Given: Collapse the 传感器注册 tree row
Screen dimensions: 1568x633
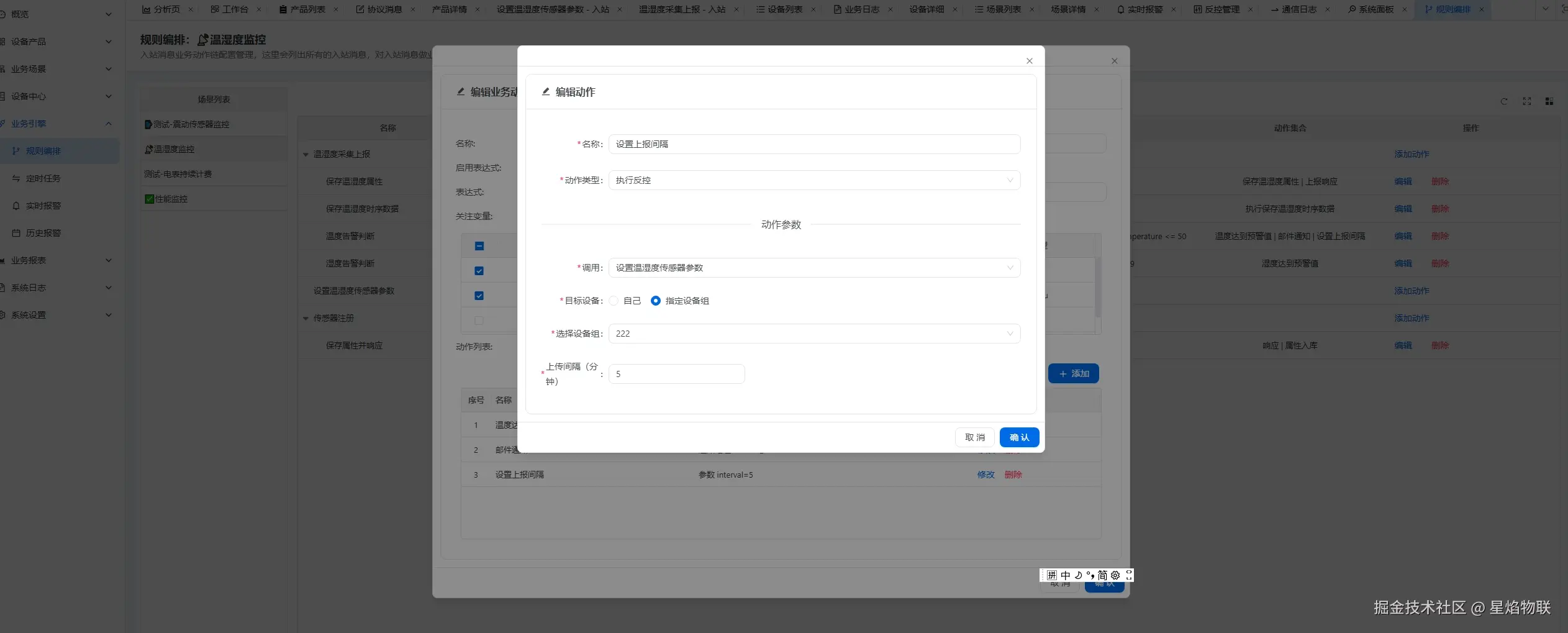Looking at the screenshot, I should tap(306, 319).
